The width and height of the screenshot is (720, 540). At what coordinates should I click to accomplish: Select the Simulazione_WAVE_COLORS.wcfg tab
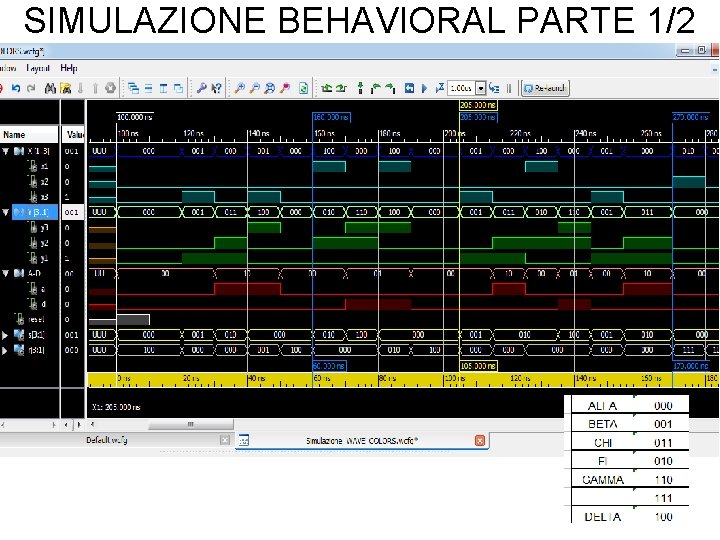(362, 440)
